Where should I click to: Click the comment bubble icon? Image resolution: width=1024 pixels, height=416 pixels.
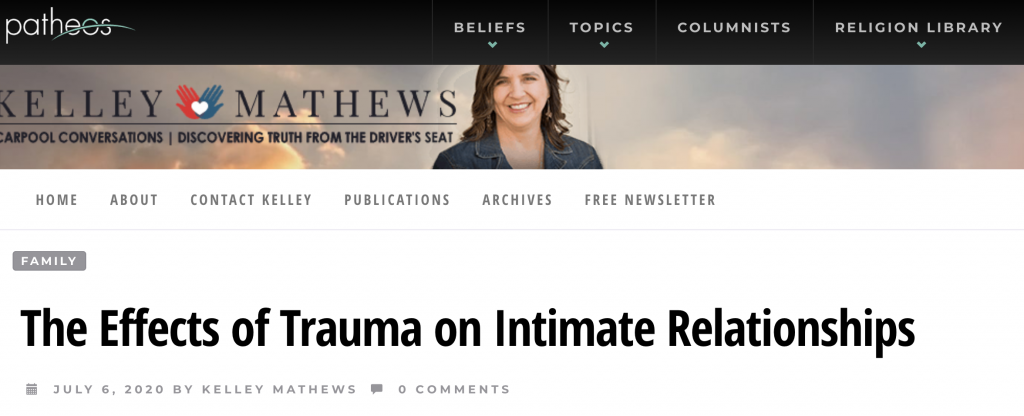click(377, 389)
